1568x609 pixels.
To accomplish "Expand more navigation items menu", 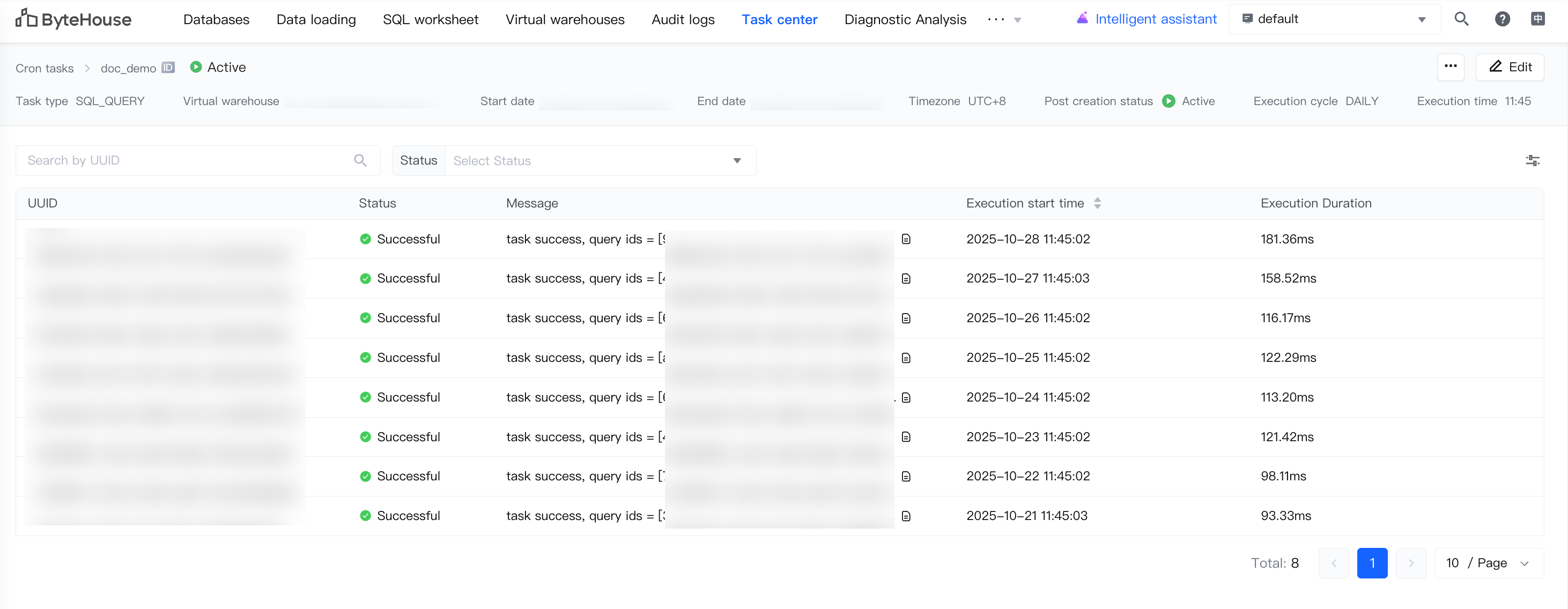I will [1004, 19].
